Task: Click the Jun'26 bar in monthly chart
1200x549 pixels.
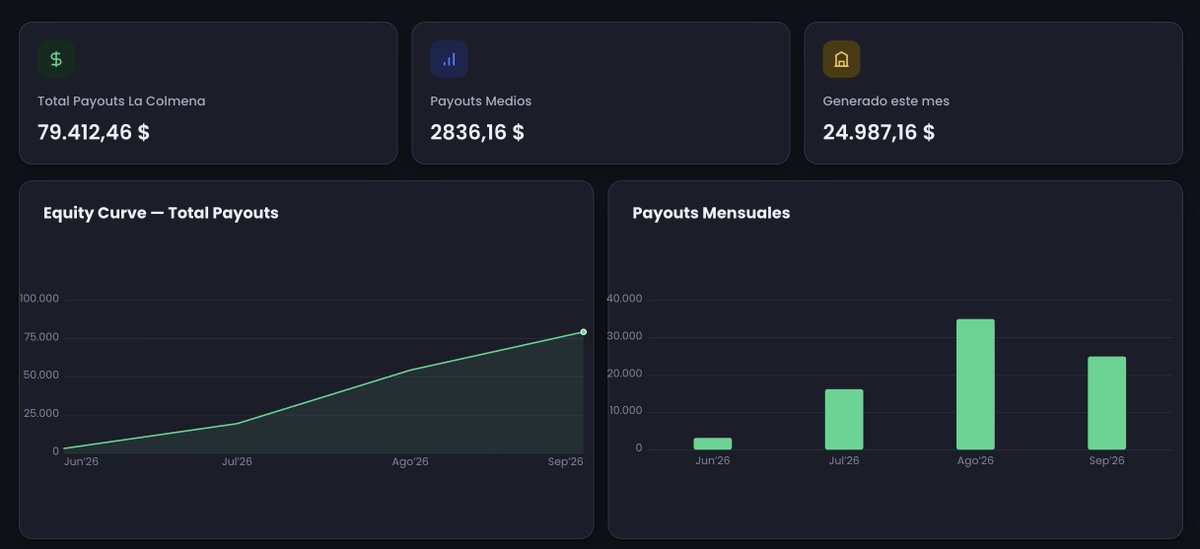Action: click(x=713, y=444)
